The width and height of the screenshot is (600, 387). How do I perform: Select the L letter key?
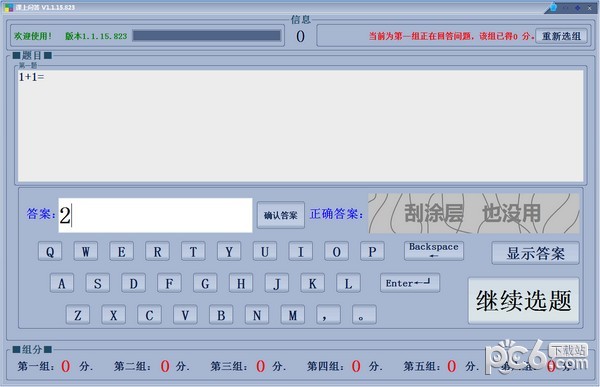click(x=349, y=283)
